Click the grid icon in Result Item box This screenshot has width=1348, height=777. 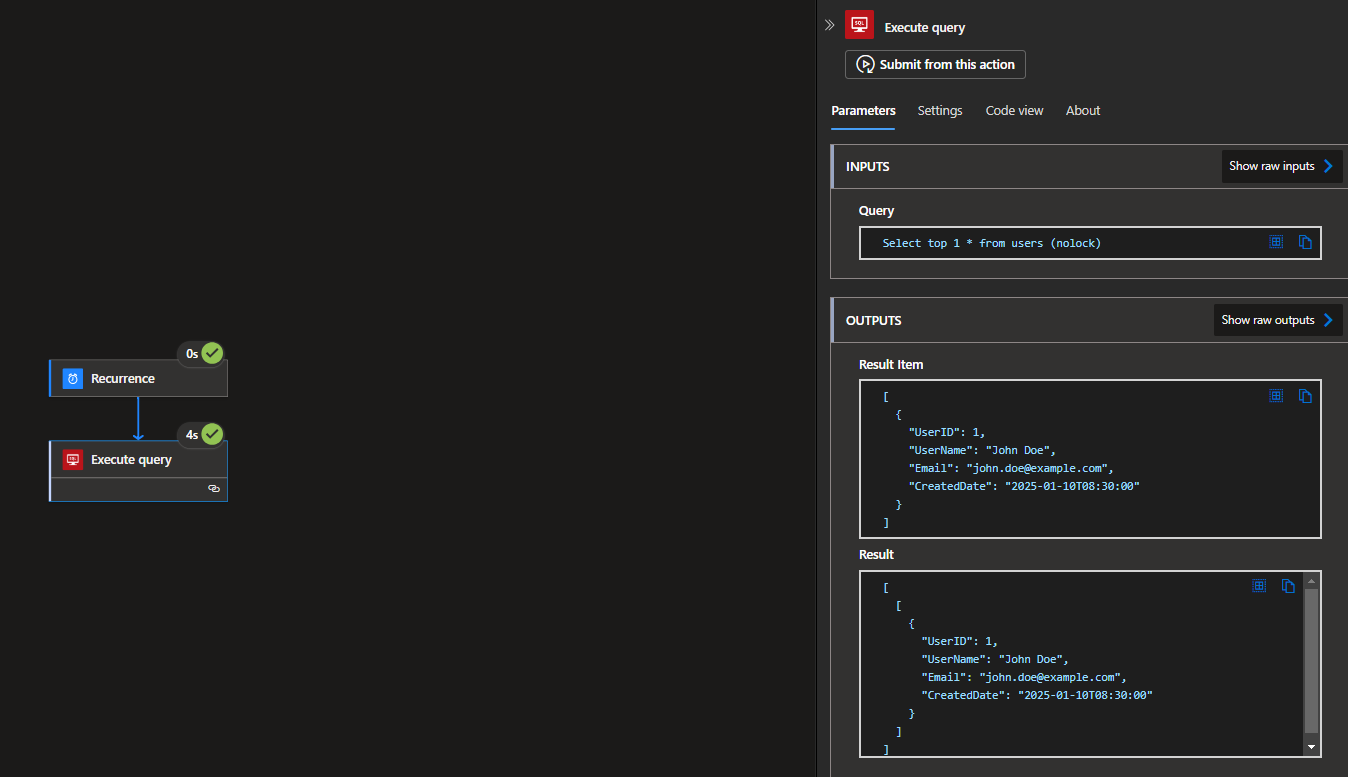pyautogui.click(x=1276, y=396)
